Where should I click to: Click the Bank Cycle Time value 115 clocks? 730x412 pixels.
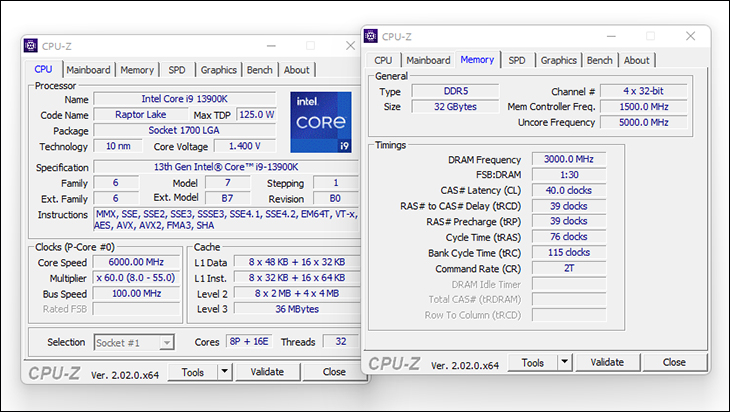[x=569, y=253]
